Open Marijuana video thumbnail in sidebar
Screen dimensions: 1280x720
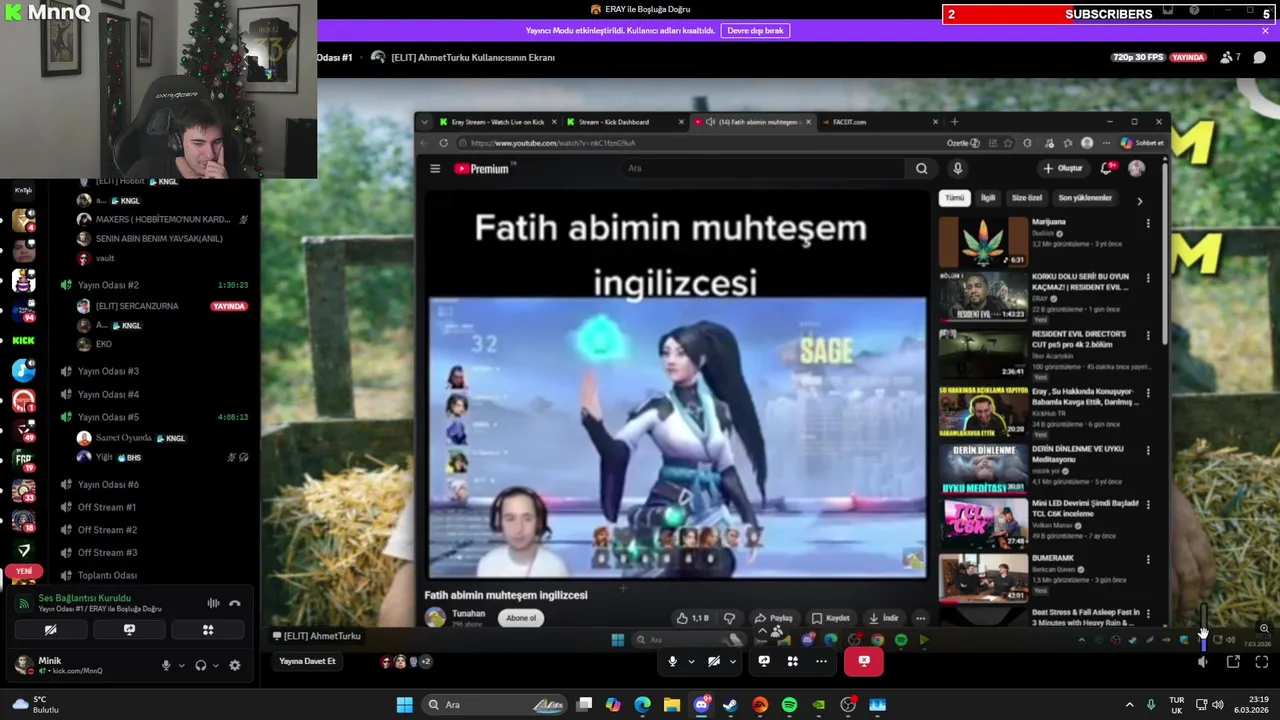point(982,243)
